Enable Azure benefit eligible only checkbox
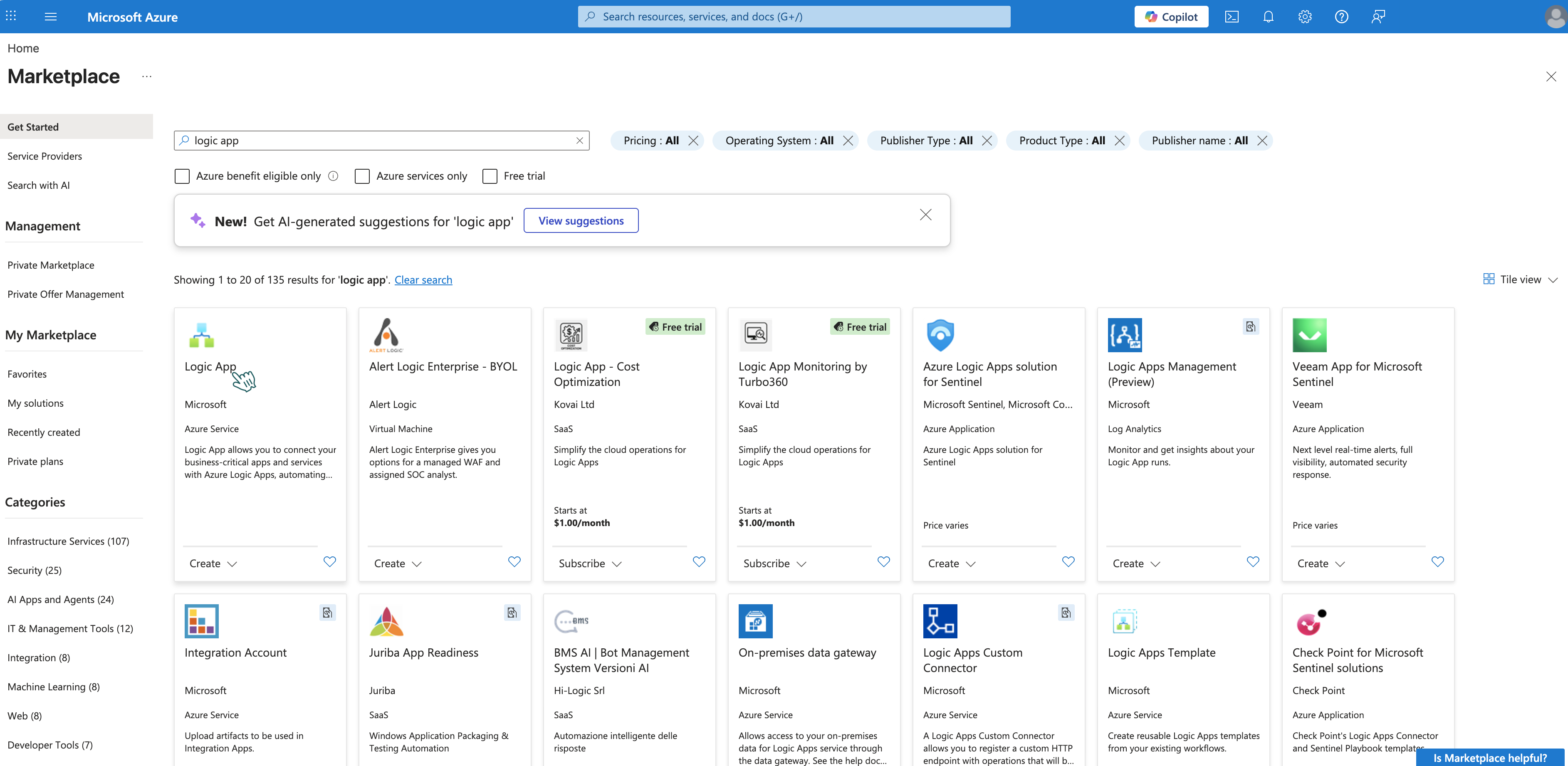 182,176
